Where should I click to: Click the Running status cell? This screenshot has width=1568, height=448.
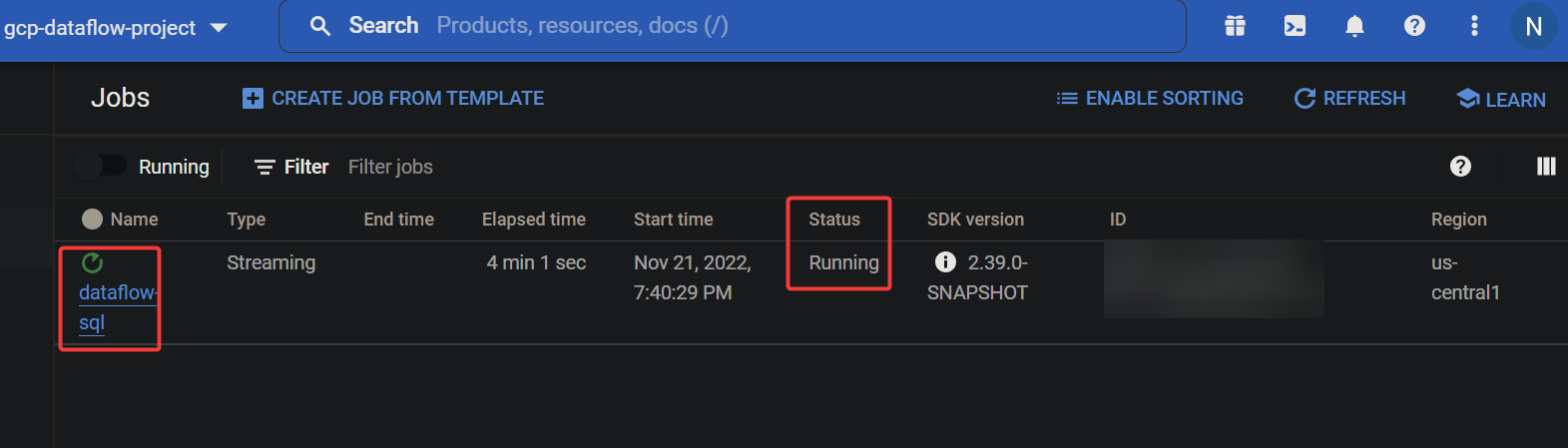[843, 262]
